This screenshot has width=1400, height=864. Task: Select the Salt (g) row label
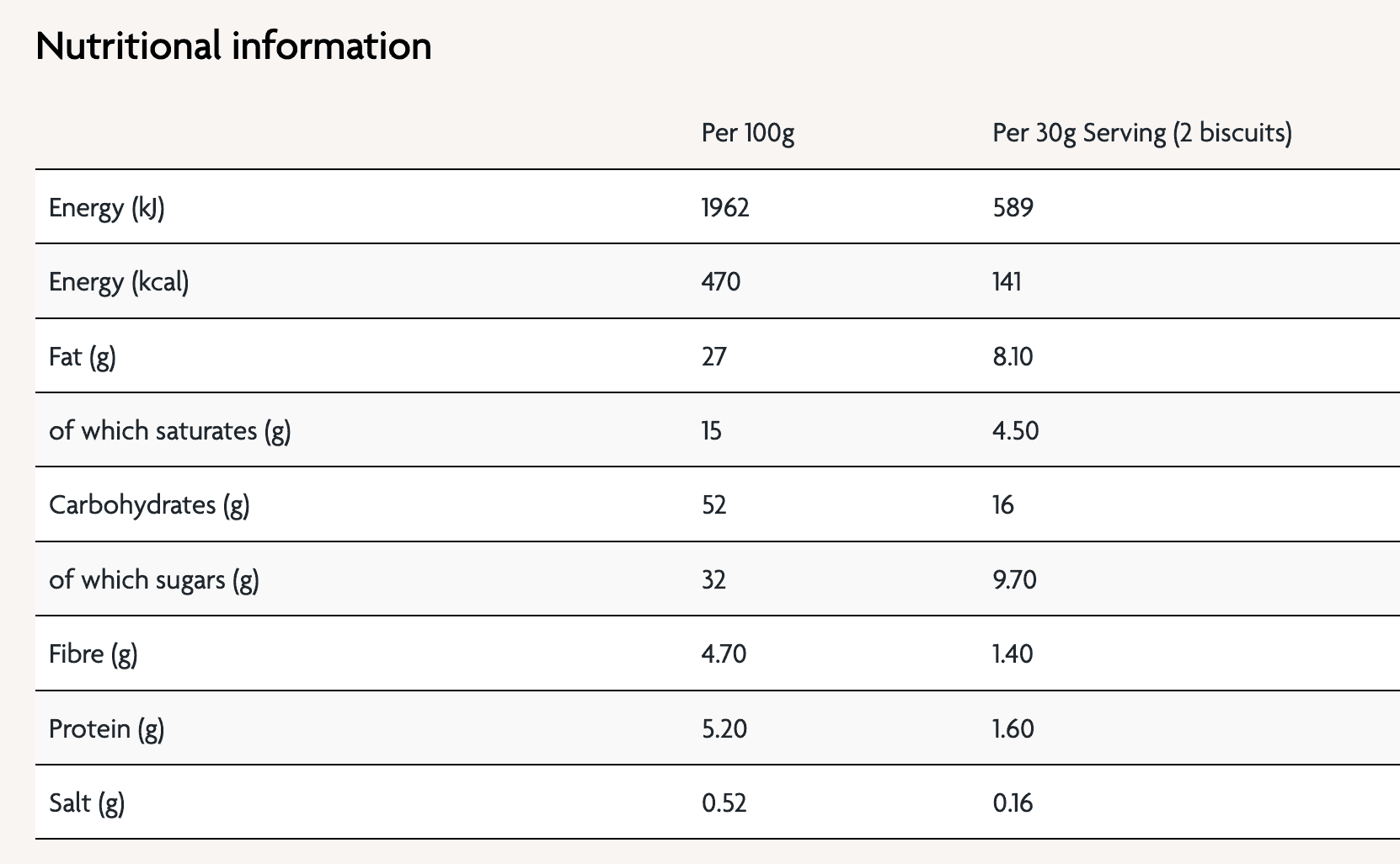pos(87,803)
